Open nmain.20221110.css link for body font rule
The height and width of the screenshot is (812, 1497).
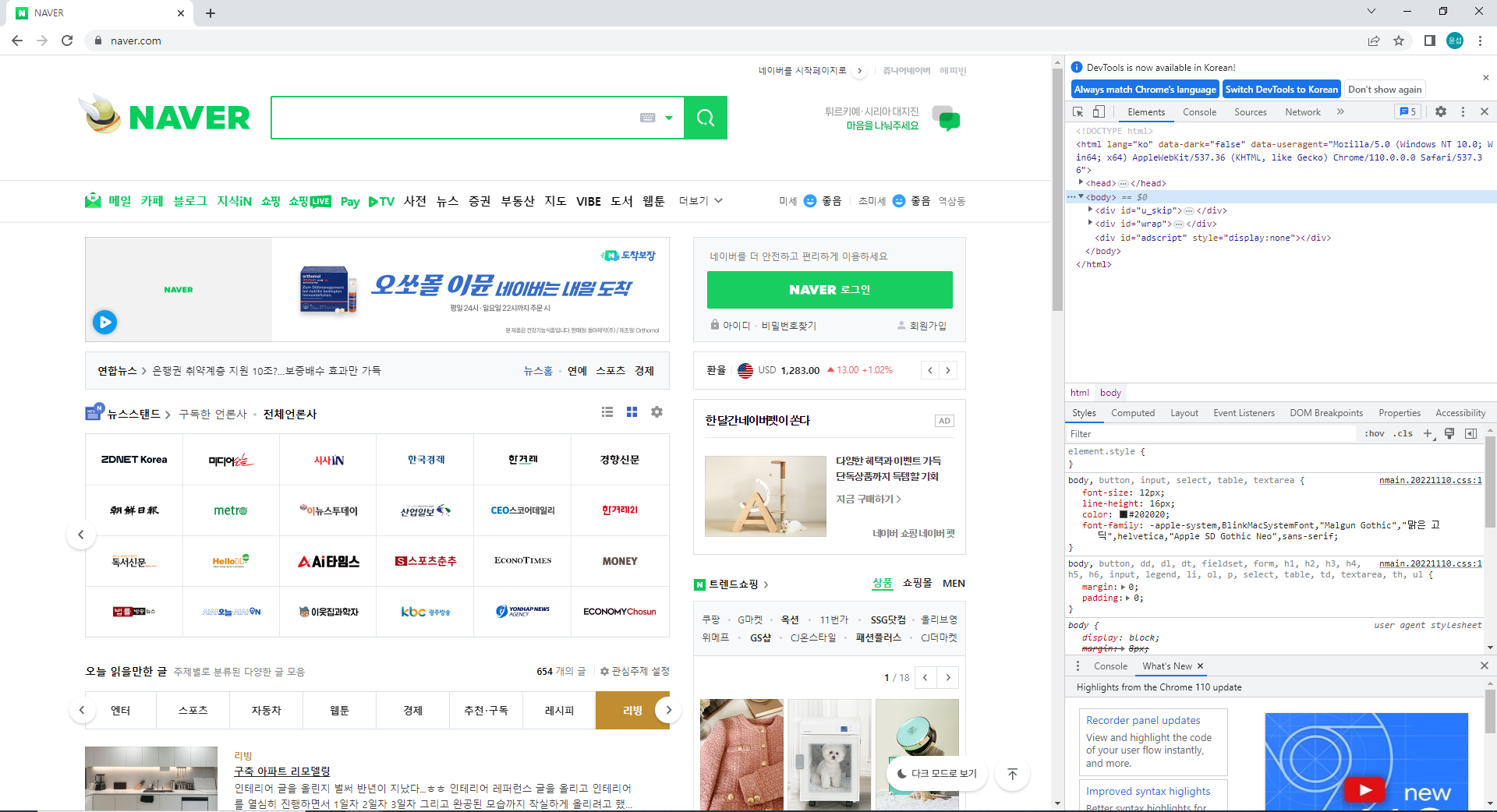point(1430,480)
